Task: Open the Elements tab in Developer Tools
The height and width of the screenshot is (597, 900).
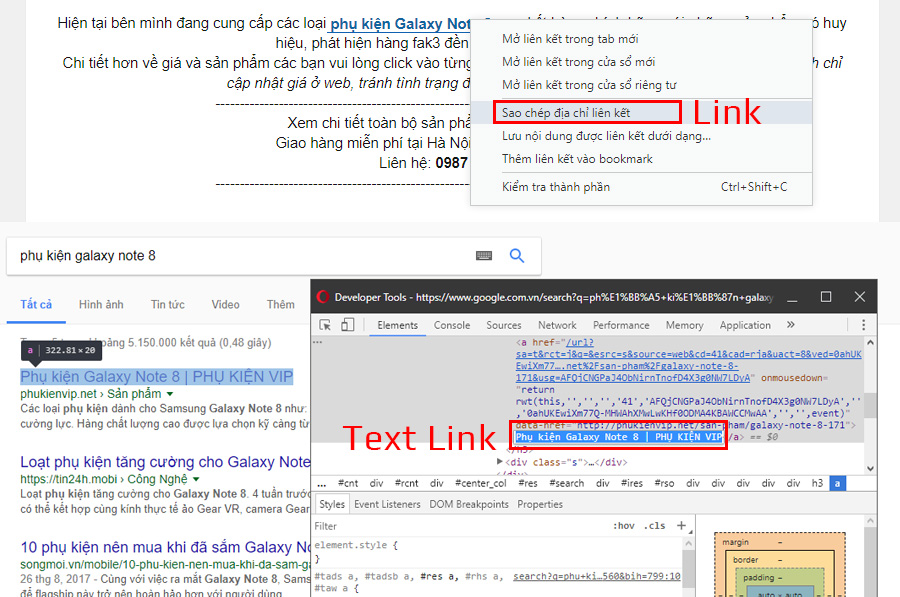Action: click(x=397, y=325)
